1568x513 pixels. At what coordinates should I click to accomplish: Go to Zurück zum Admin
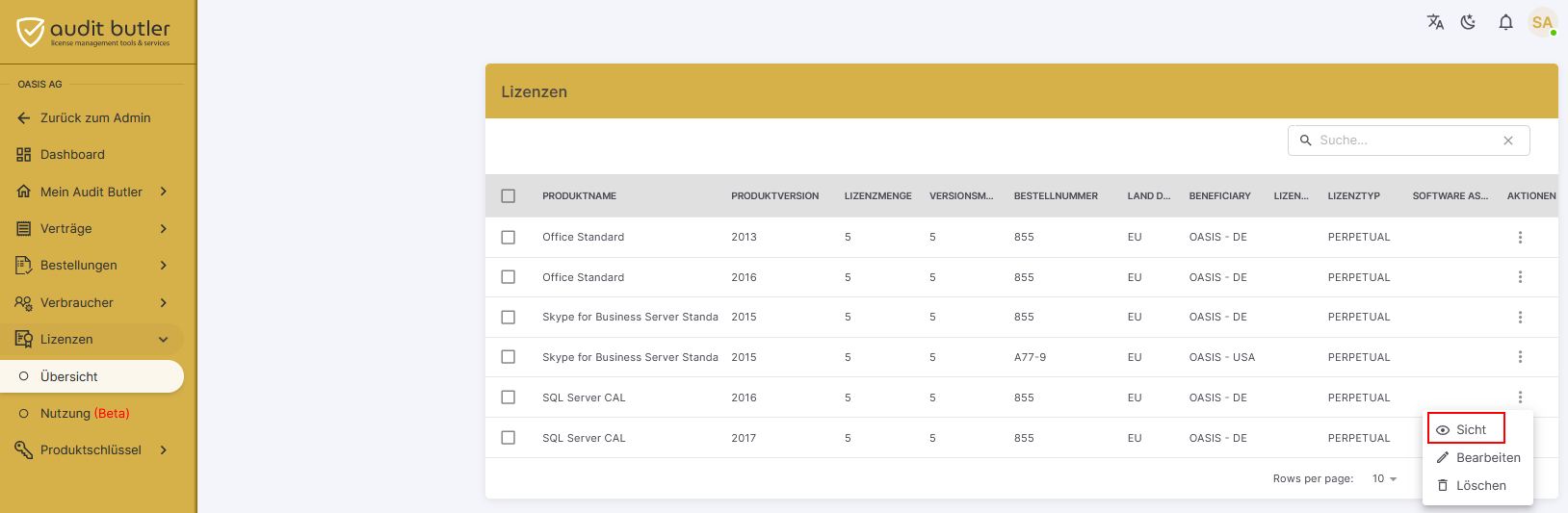pyautogui.click(x=91, y=118)
